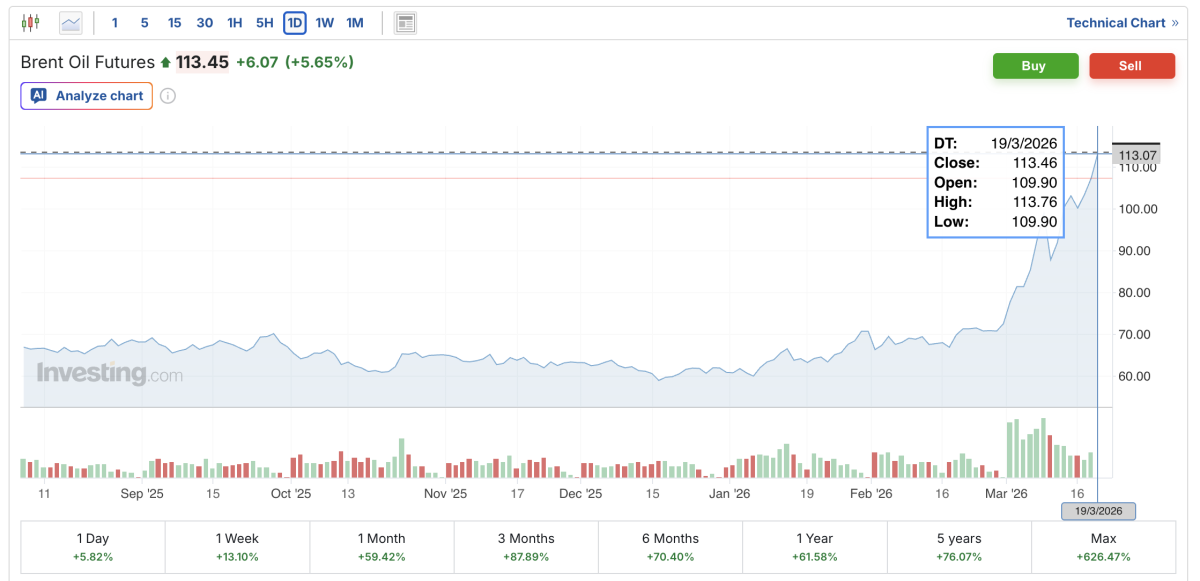Screen dimensions: 1200x581
Task: Switch to the area chart icon
Action: [x=70, y=22]
